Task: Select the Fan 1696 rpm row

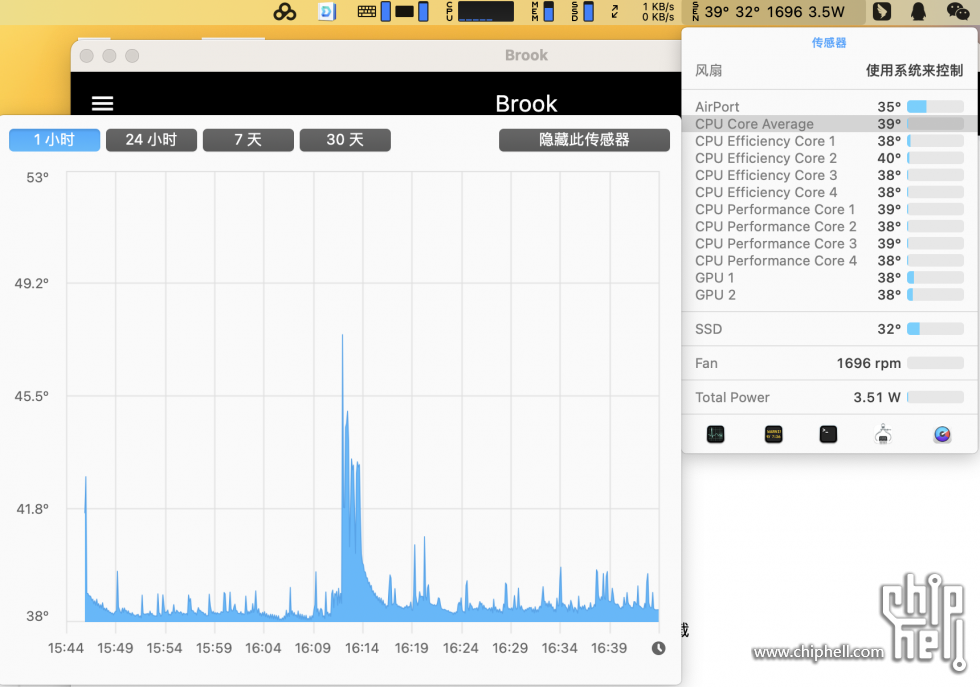Action: (x=829, y=363)
